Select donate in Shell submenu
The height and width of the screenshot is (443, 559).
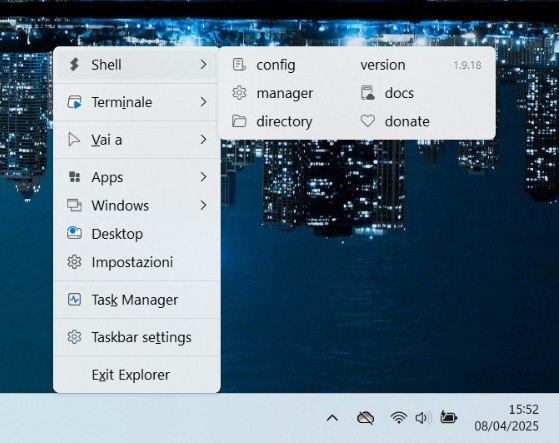point(421,121)
